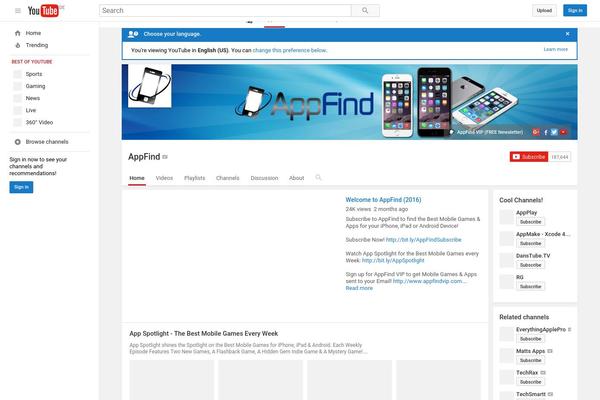
Task: Open the Gaming channel link
Action: (x=35, y=86)
